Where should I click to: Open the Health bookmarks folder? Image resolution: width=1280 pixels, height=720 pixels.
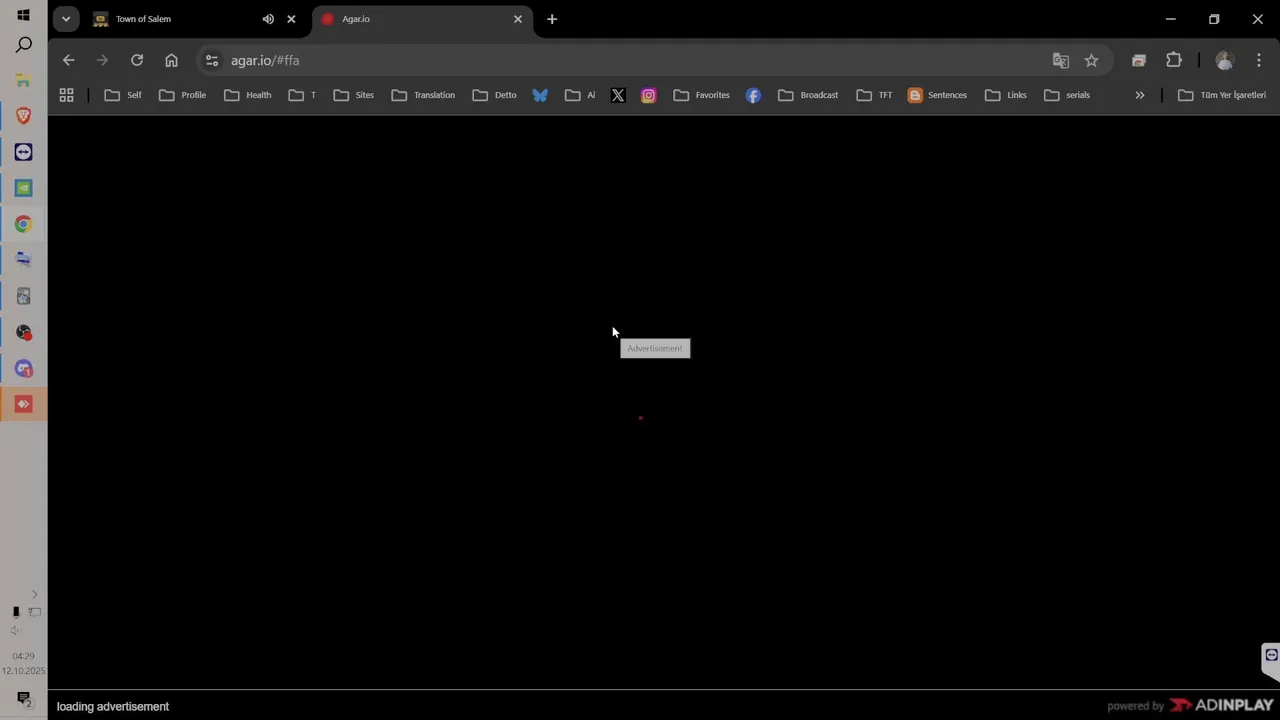click(248, 95)
